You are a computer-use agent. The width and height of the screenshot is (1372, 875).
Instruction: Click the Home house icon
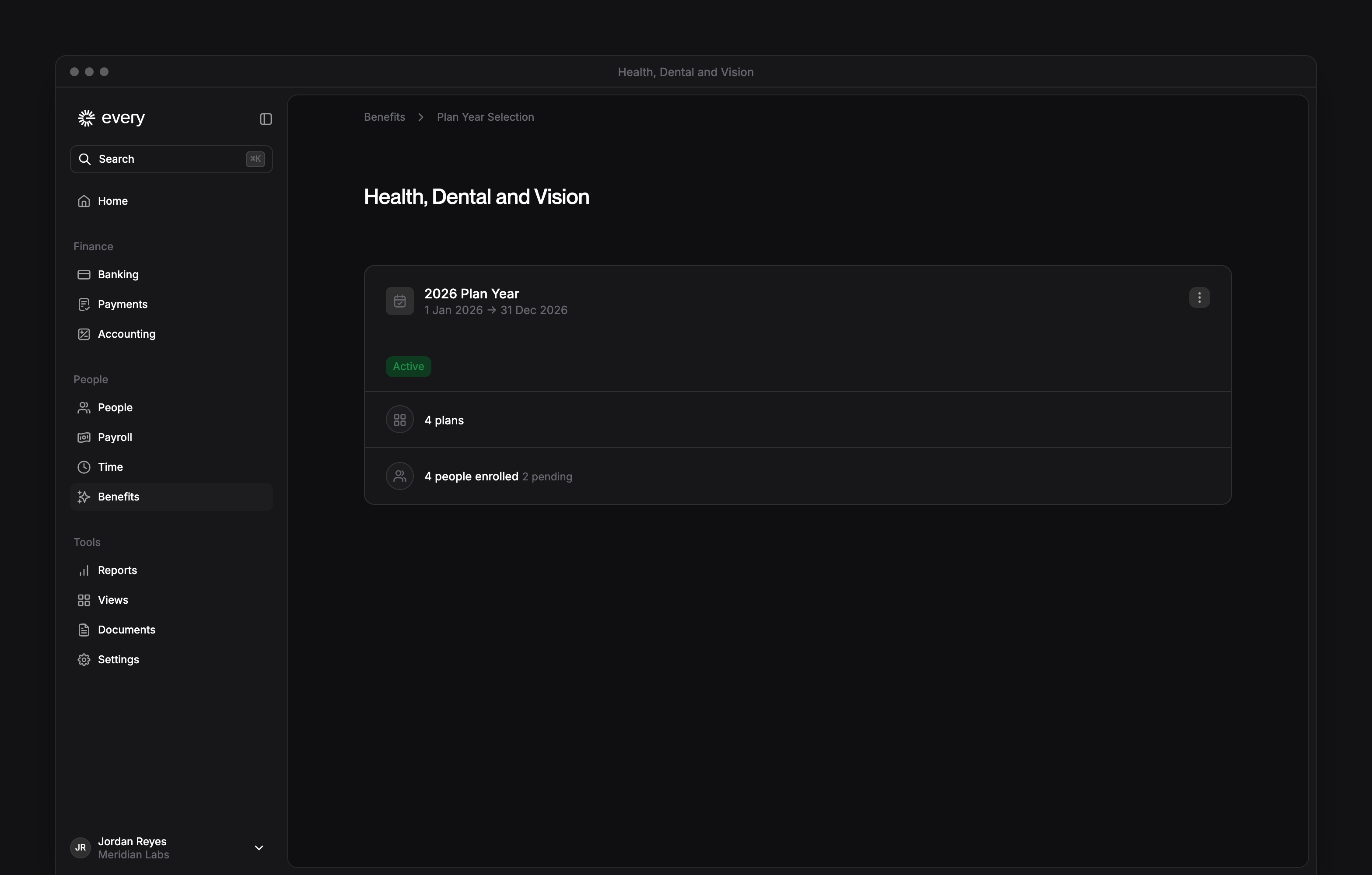(84, 201)
